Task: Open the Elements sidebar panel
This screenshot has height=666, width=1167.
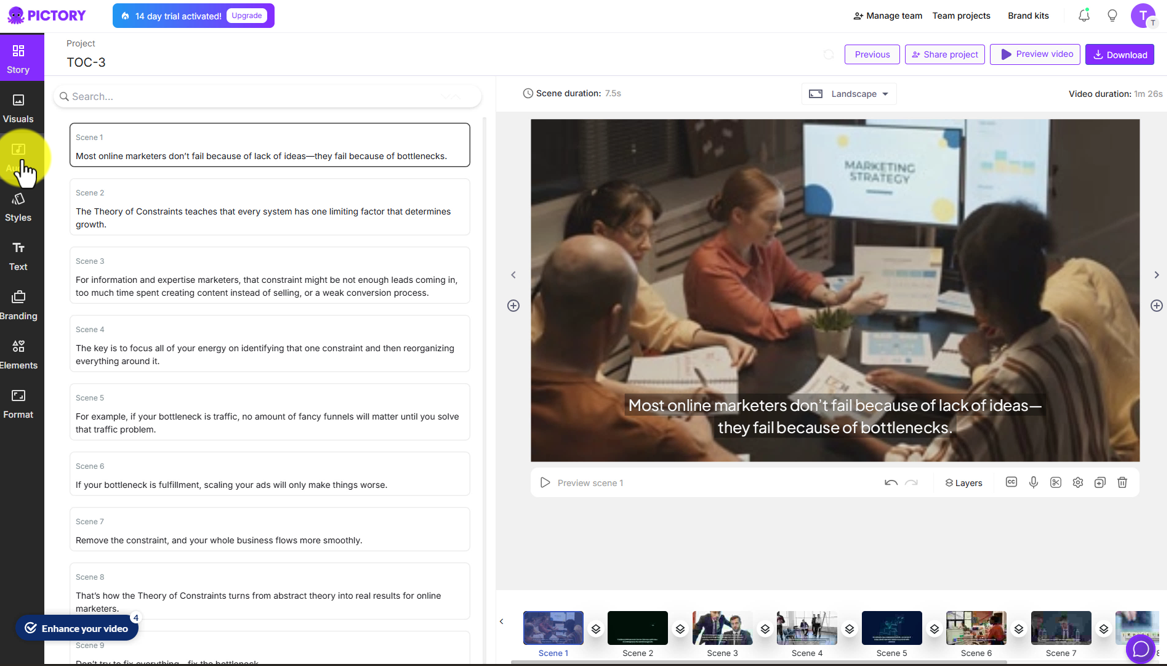Action: click(x=18, y=354)
